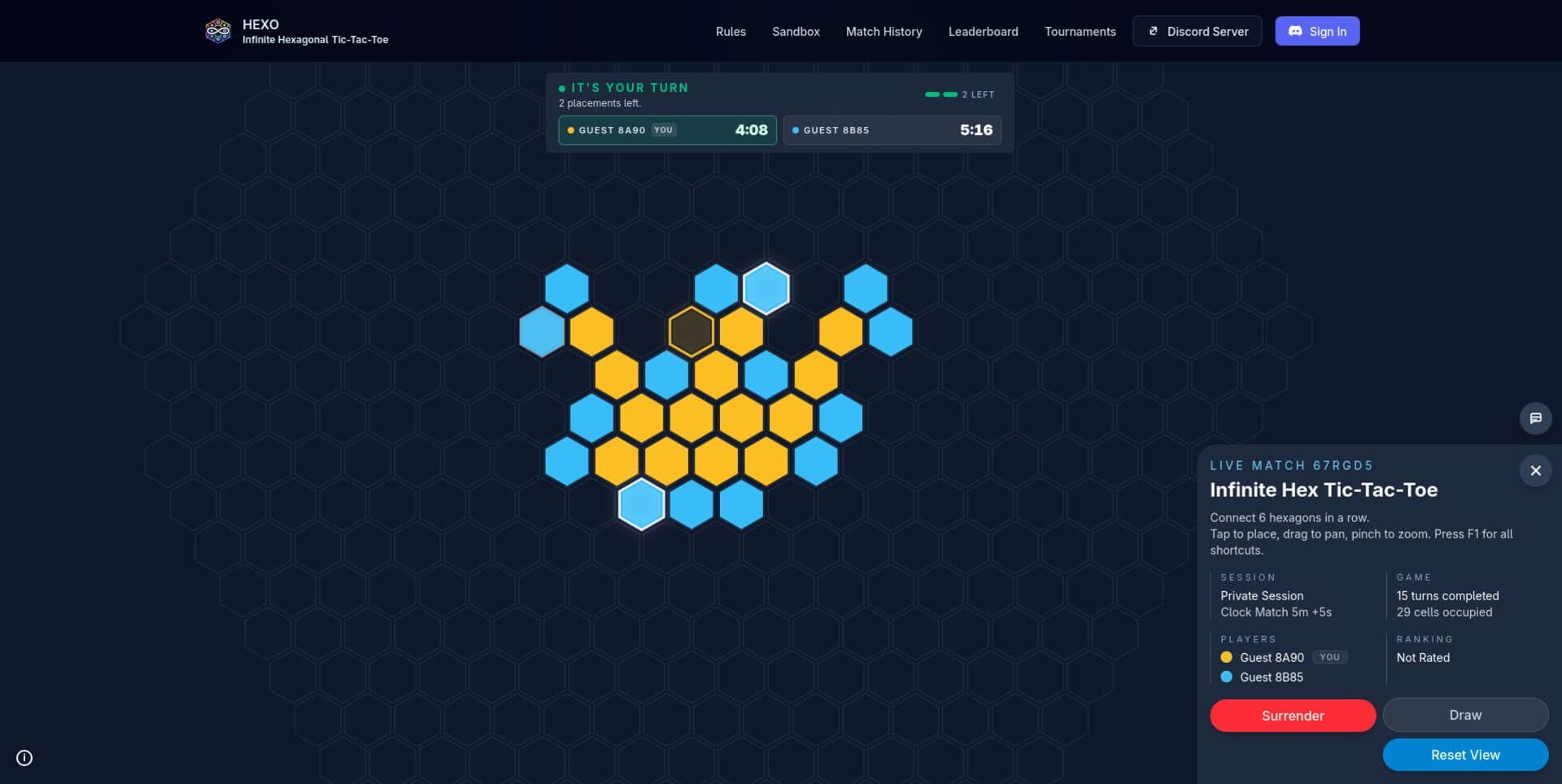Open the chat icon button

click(1535, 418)
